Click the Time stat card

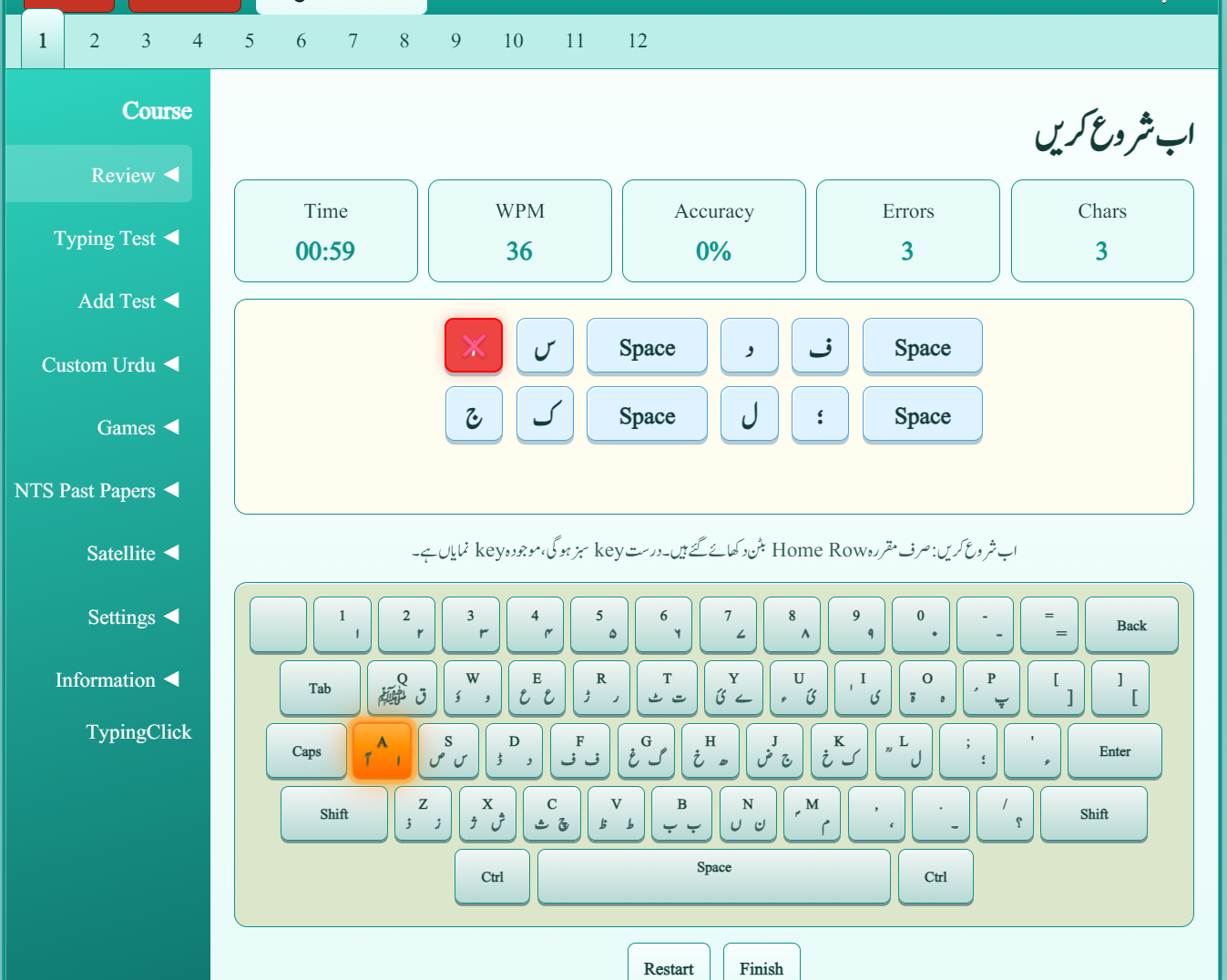pos(326,230)
